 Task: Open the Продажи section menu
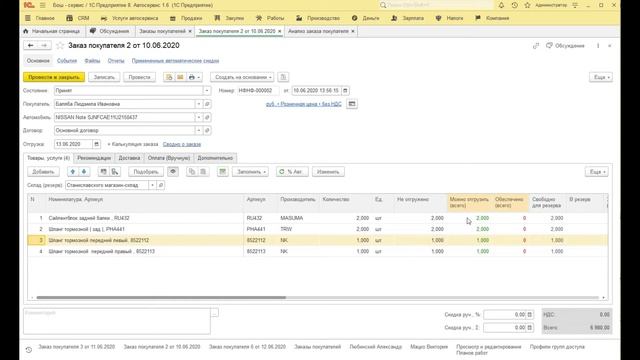point(186,18)
